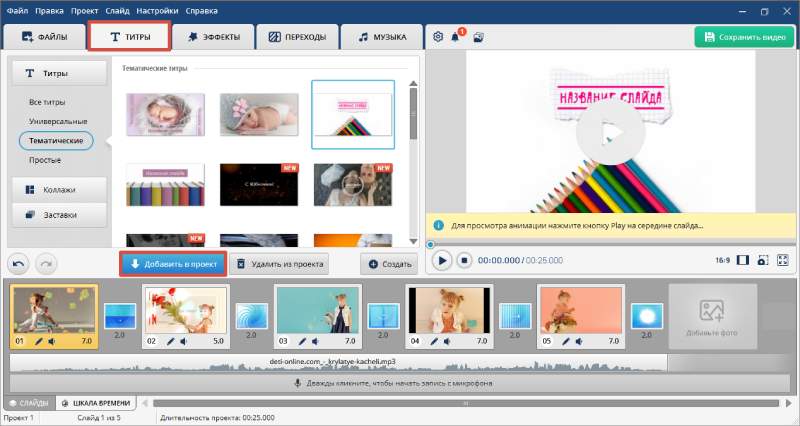Show Простые titles category
The width and height of the screenshot is (800, 426).
45,160
